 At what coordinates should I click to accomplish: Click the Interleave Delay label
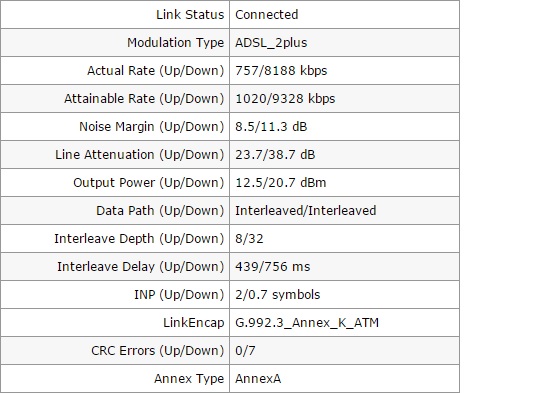(x=141, y=266)
